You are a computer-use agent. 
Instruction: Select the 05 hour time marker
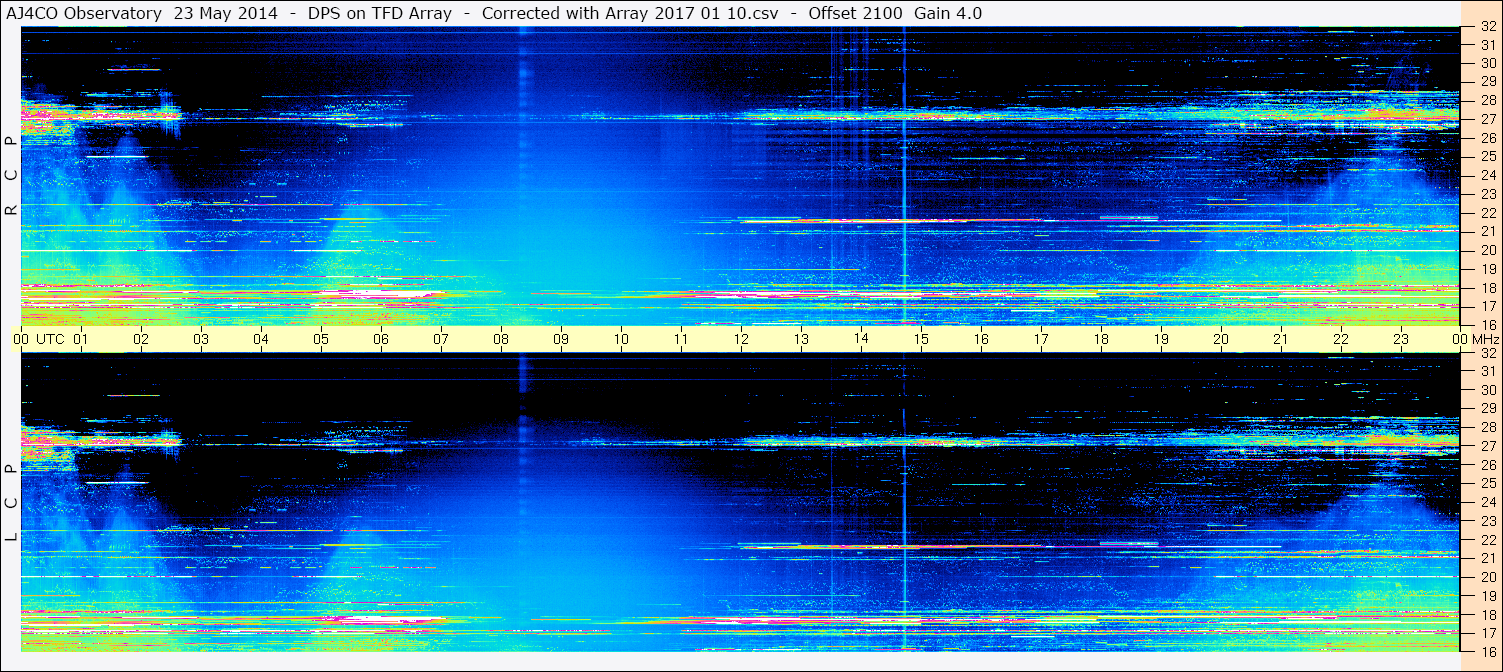pos(321,339)
